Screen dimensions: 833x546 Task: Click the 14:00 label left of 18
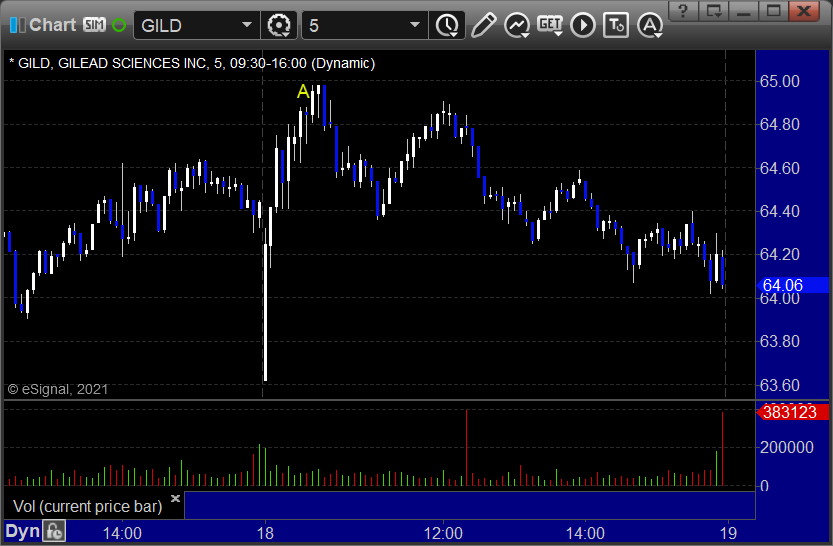122,533
